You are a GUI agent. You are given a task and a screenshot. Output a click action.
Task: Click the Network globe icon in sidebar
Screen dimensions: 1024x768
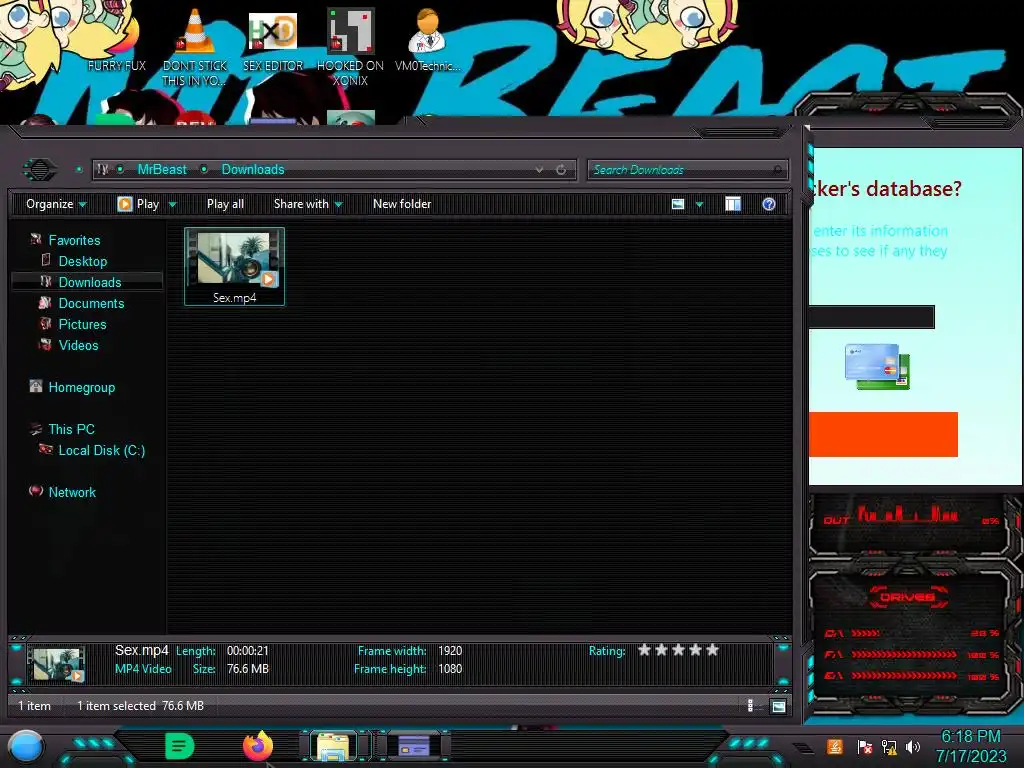click(x=36, y=490)
